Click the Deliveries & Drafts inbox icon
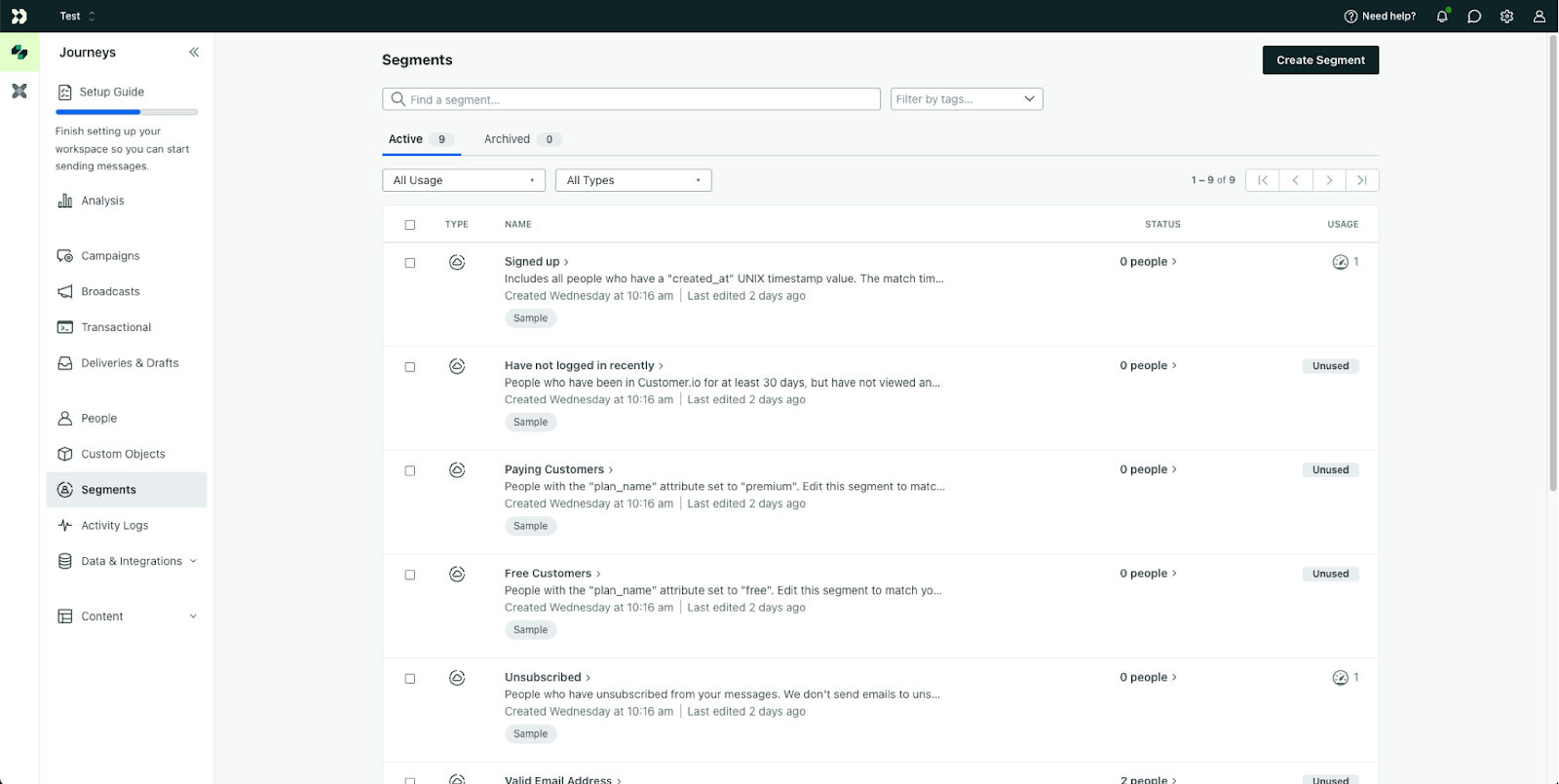Viewport: 1559px width, 784px height. (x=65, y=363)
